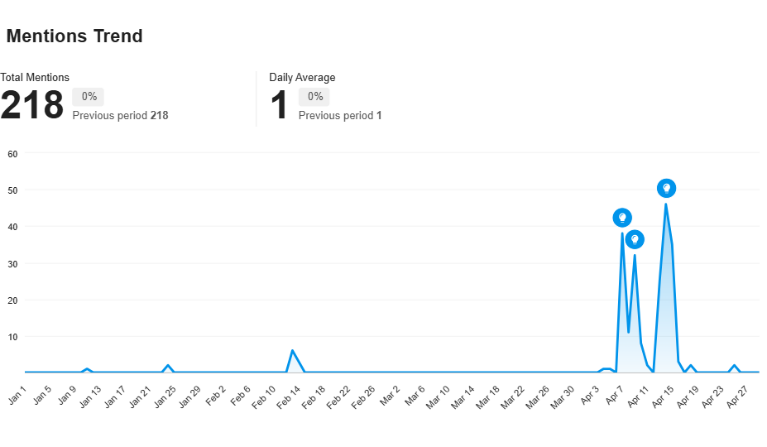Image resolution: width=767 pixels, height=447 pixels.
Task: Click the insight lightbulb marker above Apr 15 peak
Action: 666,188
